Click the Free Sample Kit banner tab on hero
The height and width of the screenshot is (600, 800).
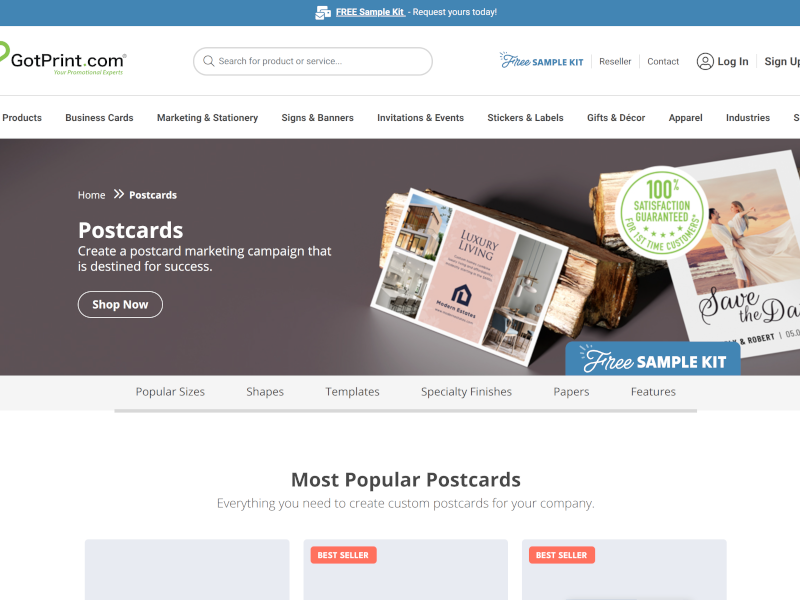tap(653, 359)
